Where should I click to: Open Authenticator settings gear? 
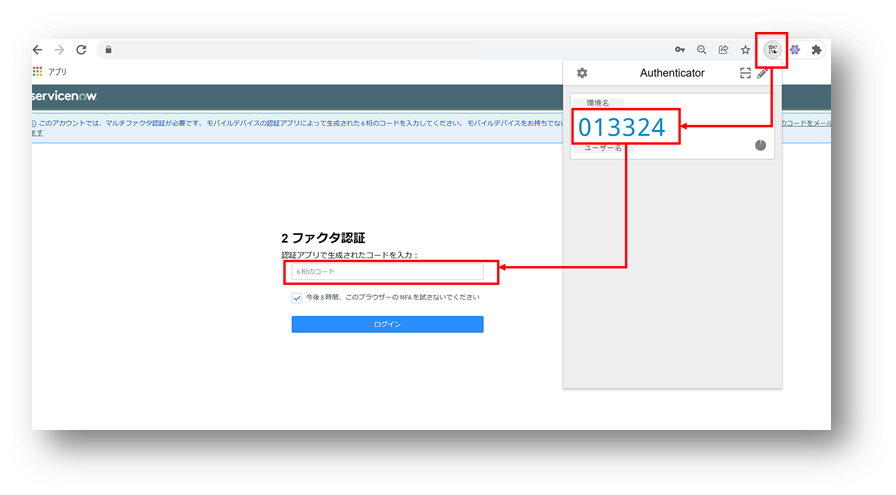point(582,73)
